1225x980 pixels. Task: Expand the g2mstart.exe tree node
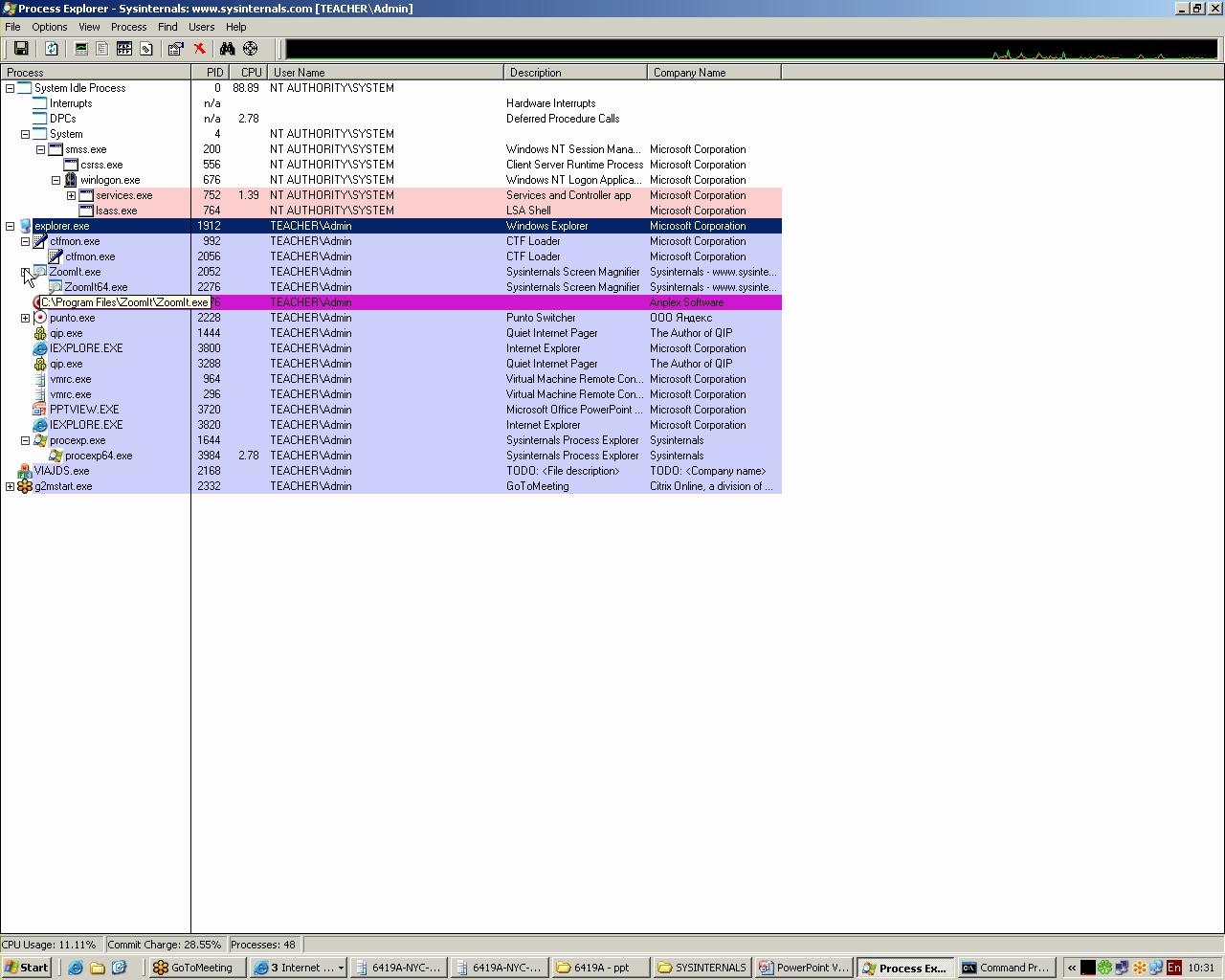click(x=11, y=486)
